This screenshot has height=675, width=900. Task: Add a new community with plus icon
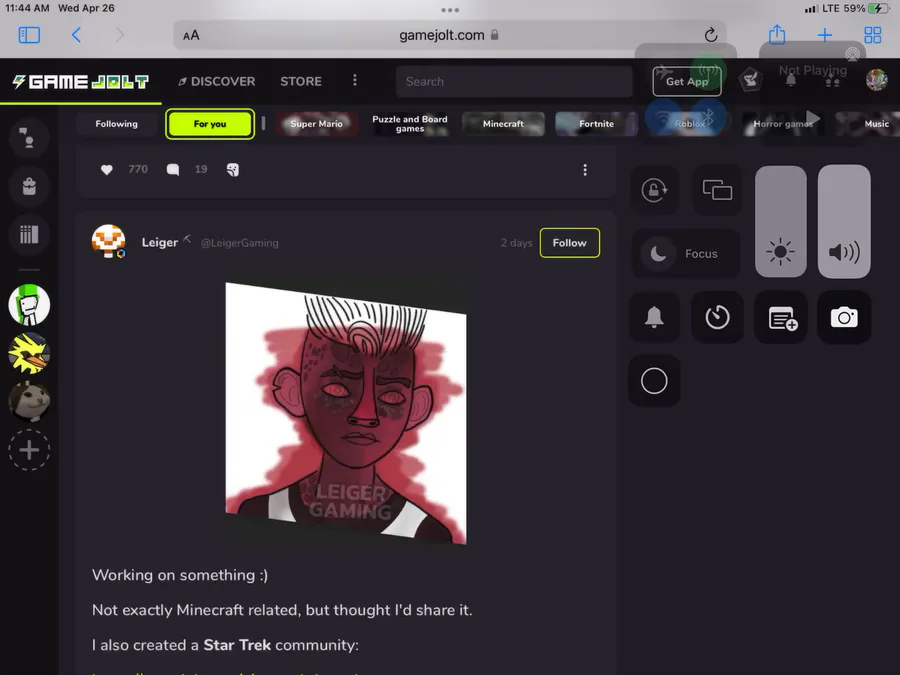tap(29, 449)
